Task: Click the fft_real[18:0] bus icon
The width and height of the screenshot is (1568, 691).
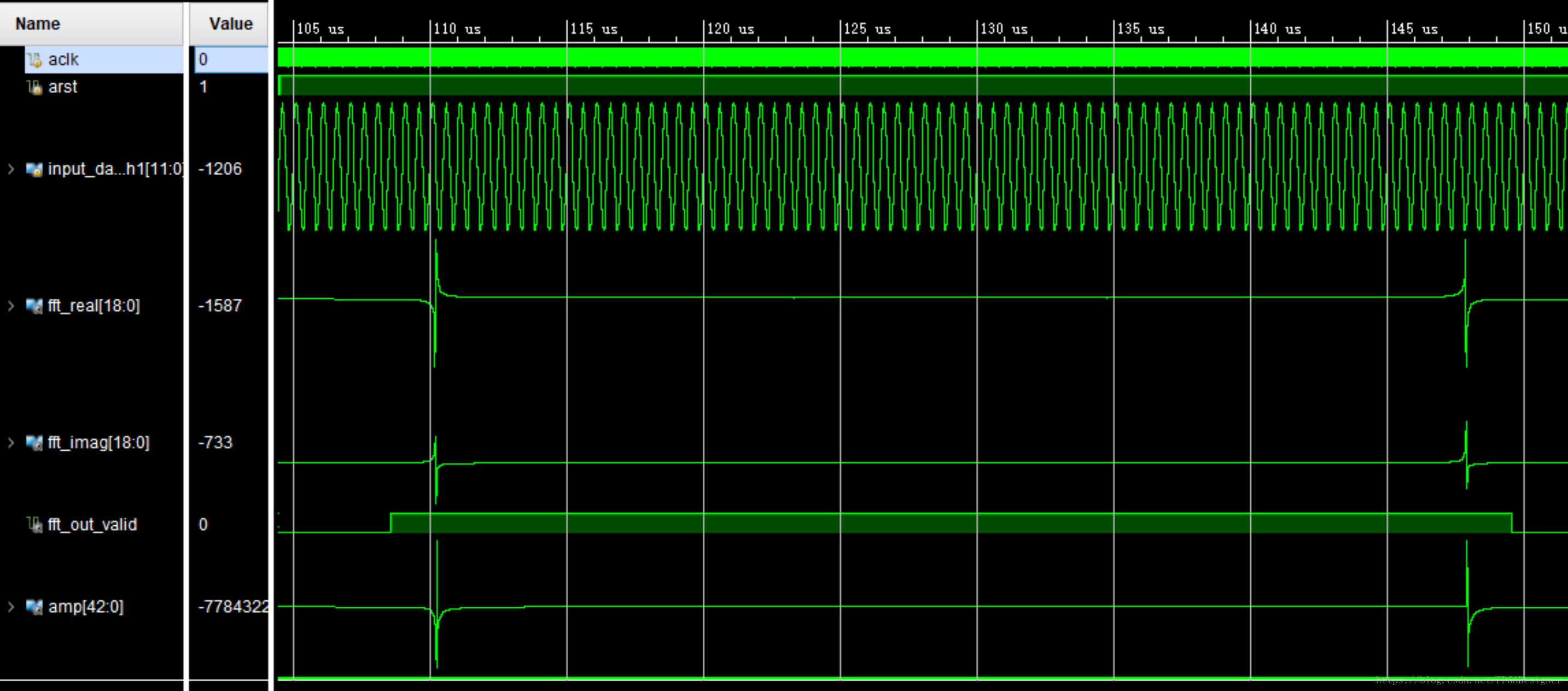Action: [34, 306]
